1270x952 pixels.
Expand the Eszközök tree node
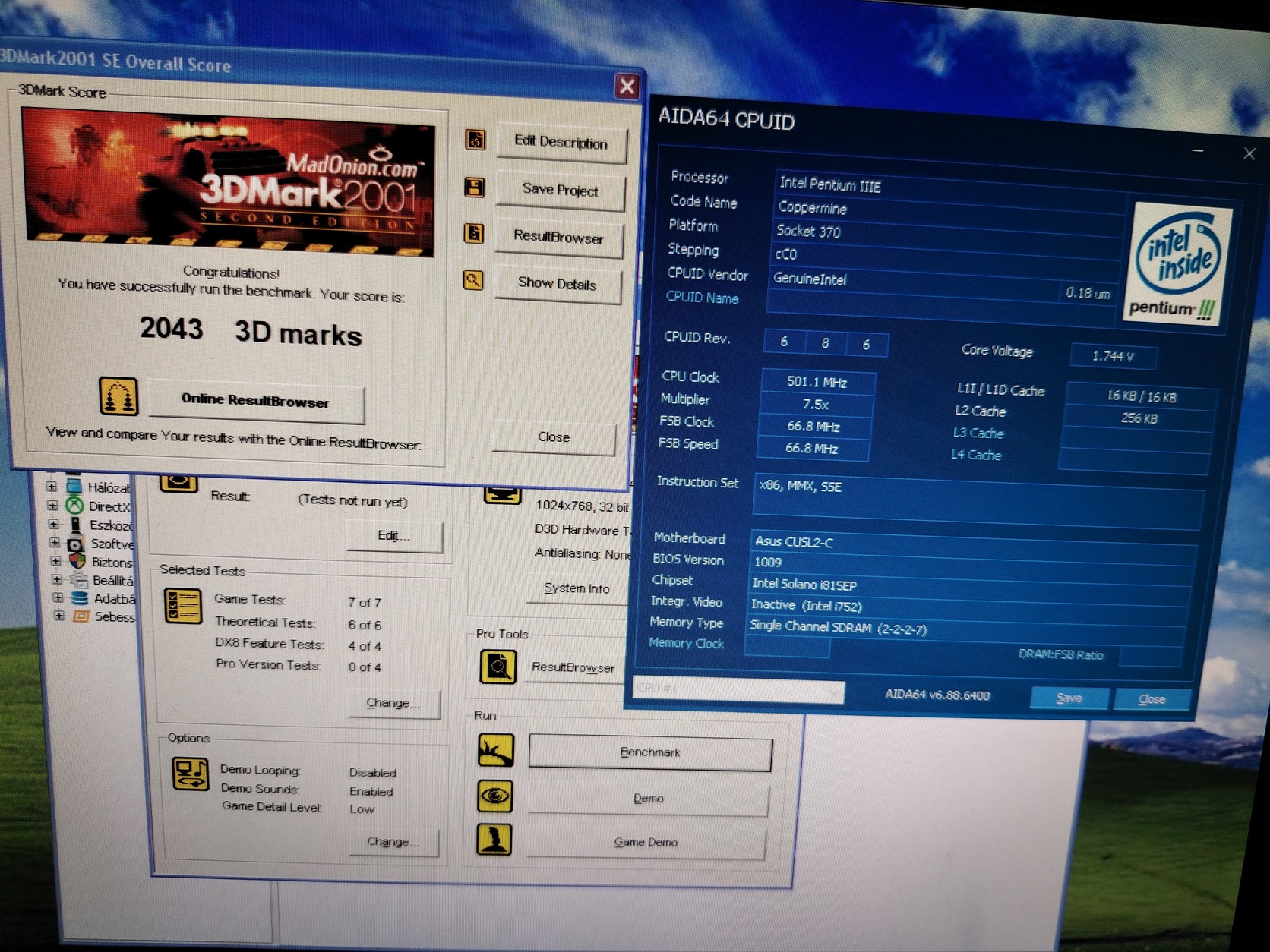pos(54,524)
